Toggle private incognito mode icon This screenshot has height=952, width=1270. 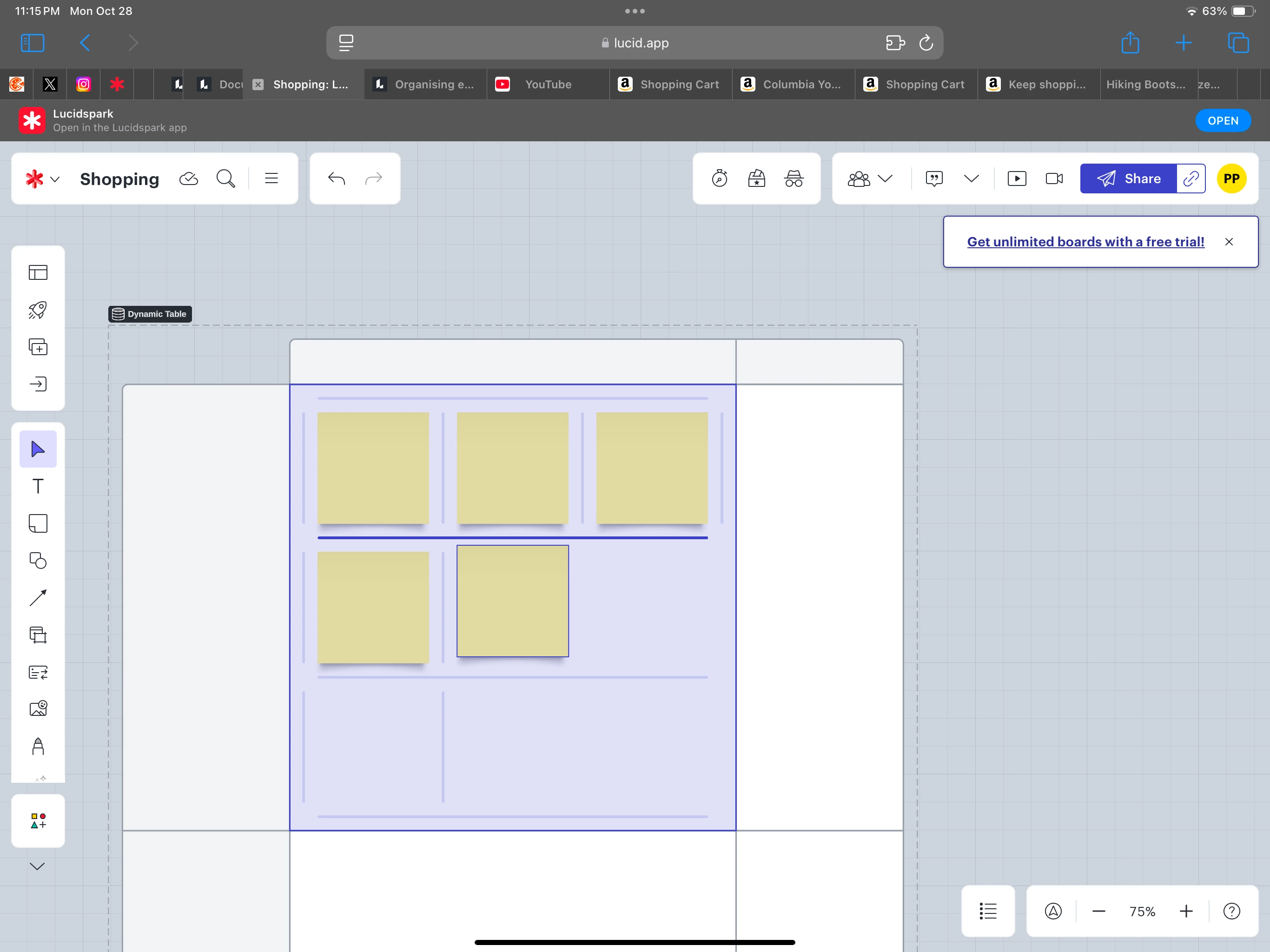click(794, 178)
